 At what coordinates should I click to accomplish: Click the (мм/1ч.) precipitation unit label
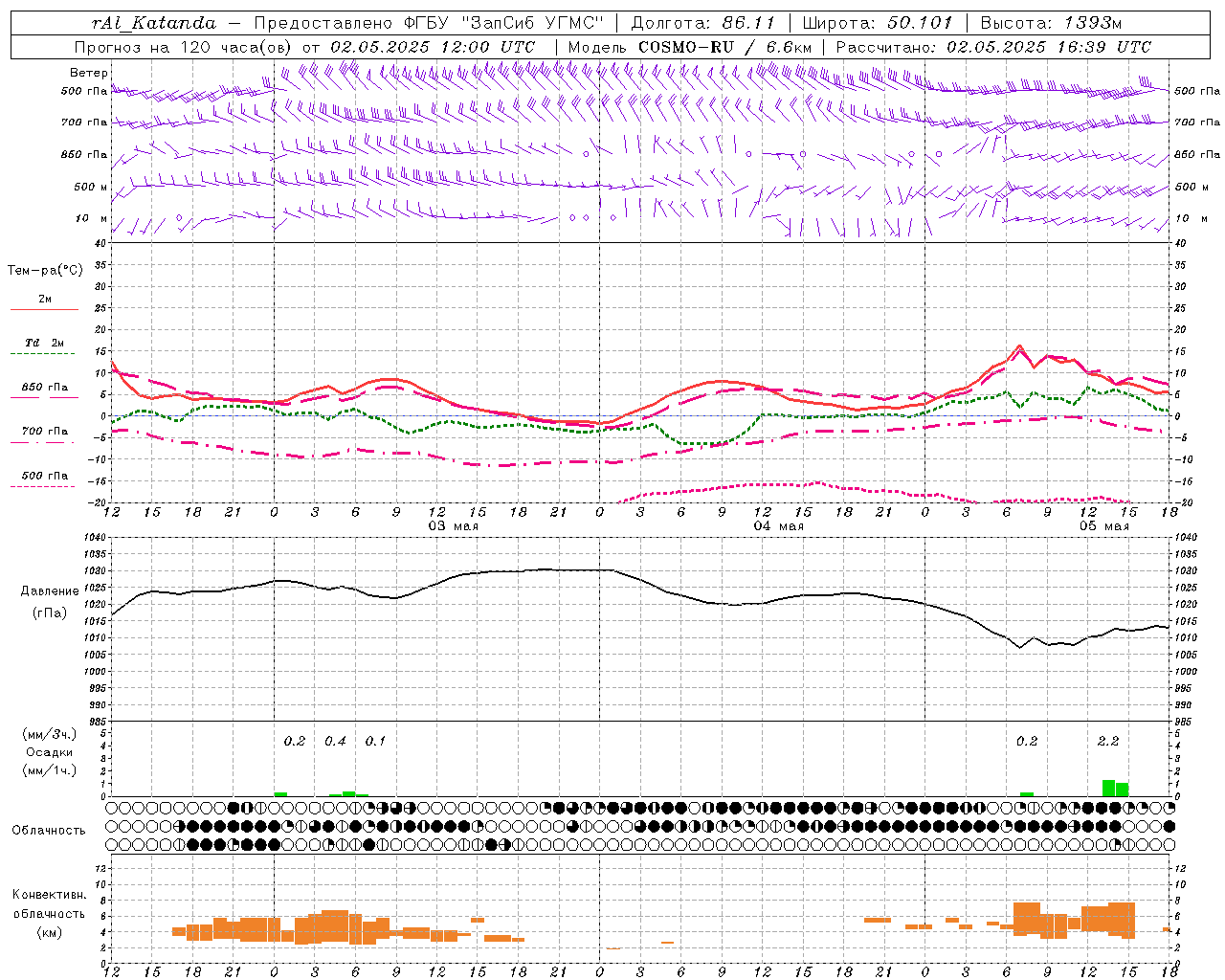coord(50,770)
